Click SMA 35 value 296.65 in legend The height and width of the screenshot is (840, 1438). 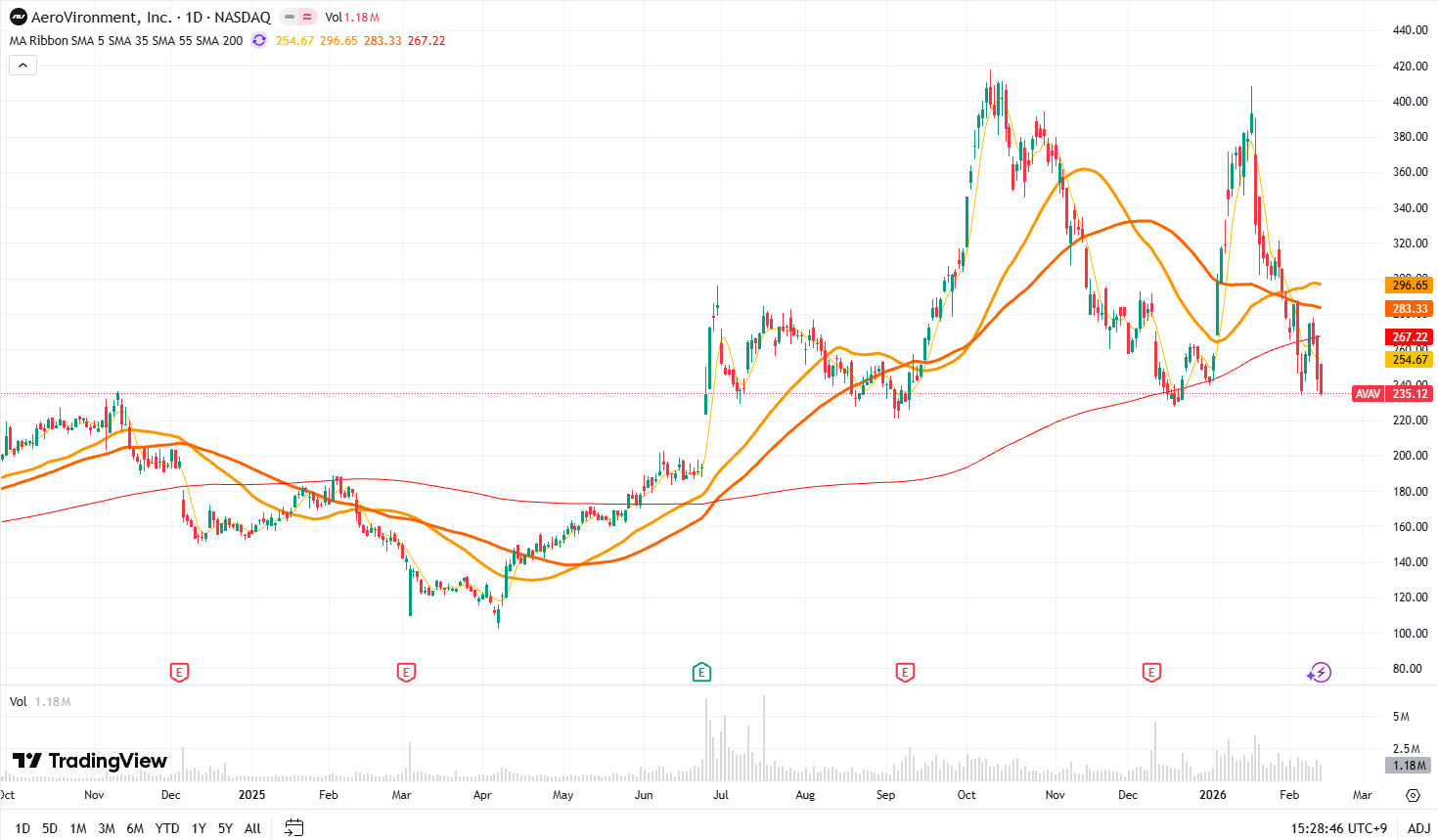338,40
